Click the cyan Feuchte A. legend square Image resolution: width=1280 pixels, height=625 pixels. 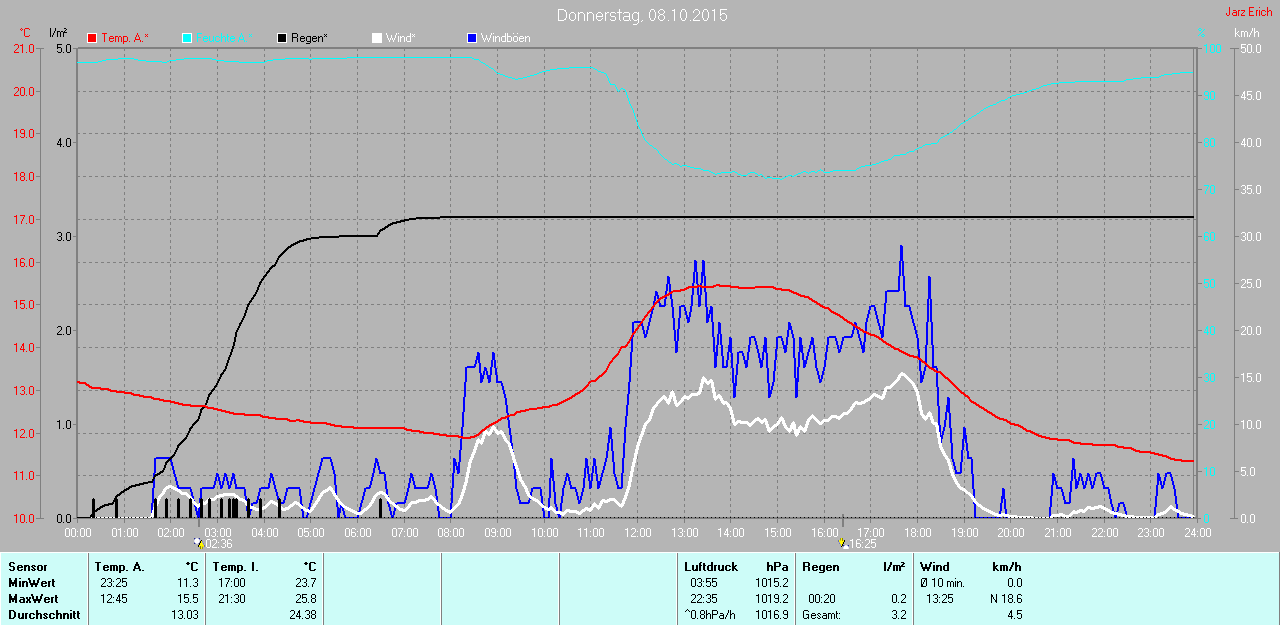187,38
